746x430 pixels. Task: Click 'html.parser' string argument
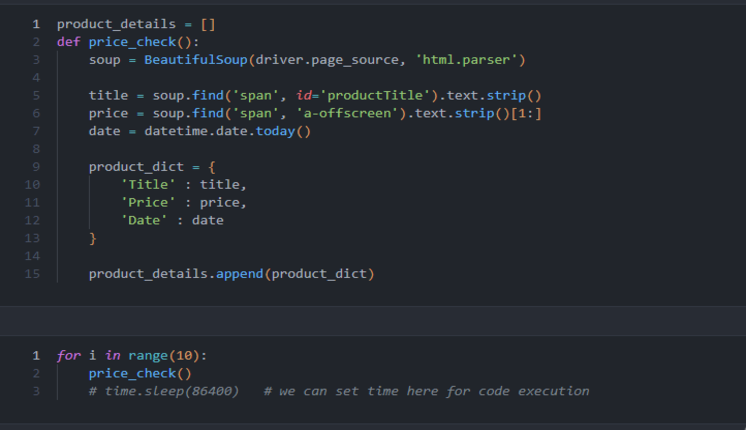(x=466, y=60)
